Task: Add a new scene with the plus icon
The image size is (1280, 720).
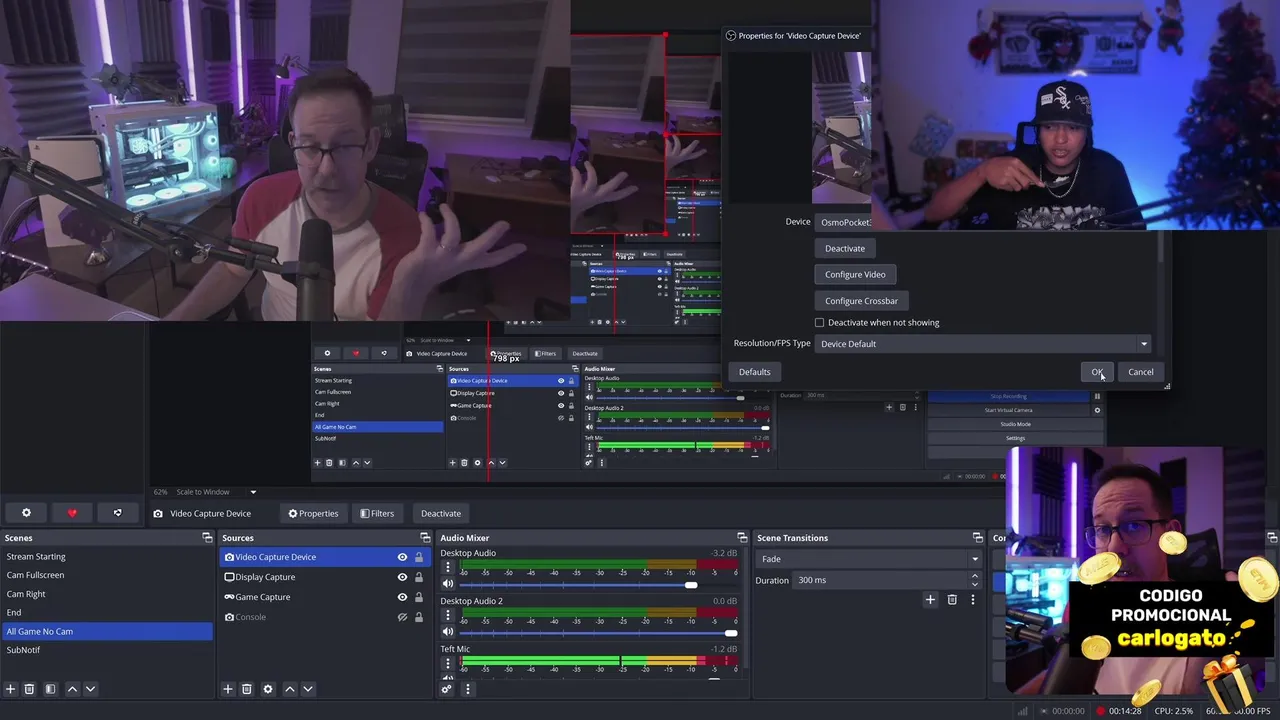Action: [11, 689]
